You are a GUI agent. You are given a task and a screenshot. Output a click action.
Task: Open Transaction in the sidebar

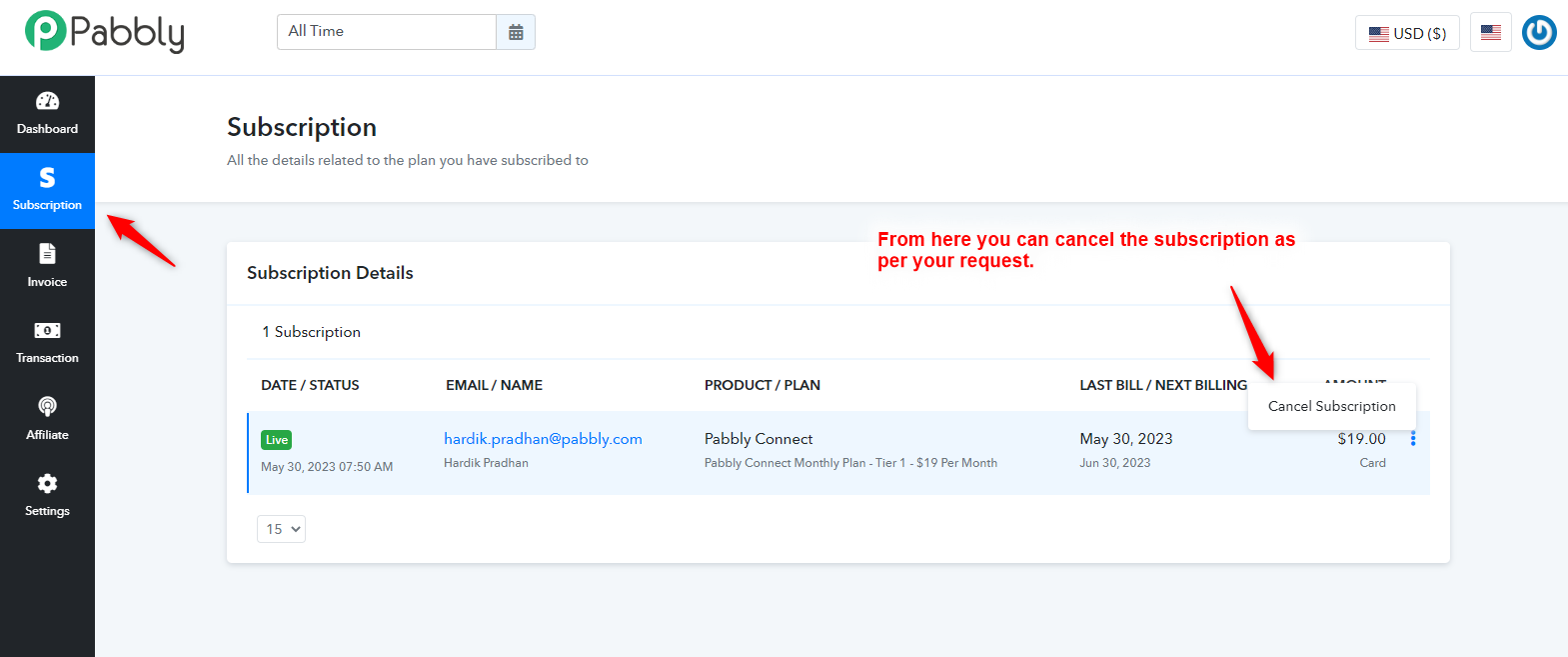coord(47,343)
